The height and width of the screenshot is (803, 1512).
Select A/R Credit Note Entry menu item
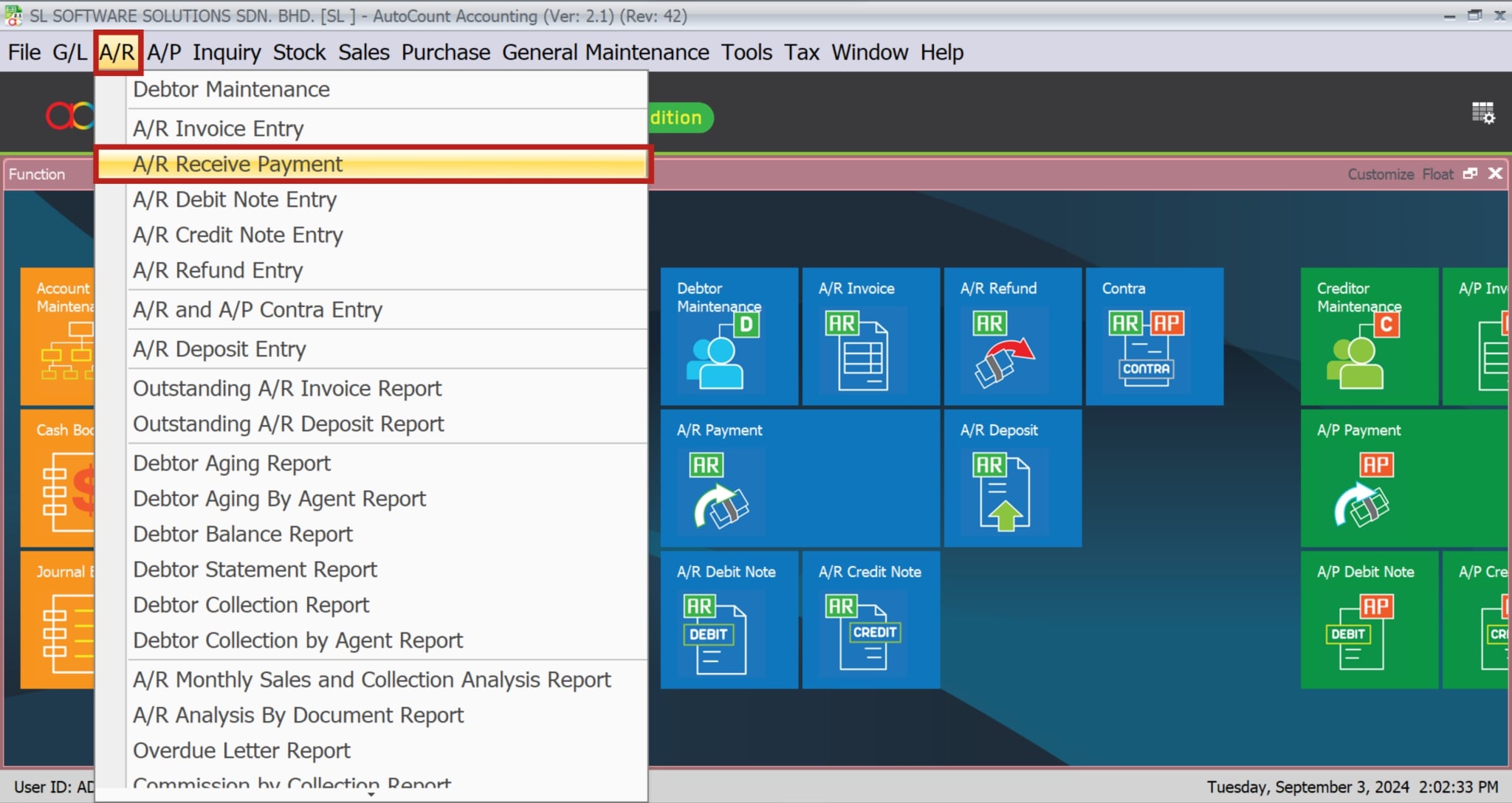pyautogui.click(x=238, y=235)
